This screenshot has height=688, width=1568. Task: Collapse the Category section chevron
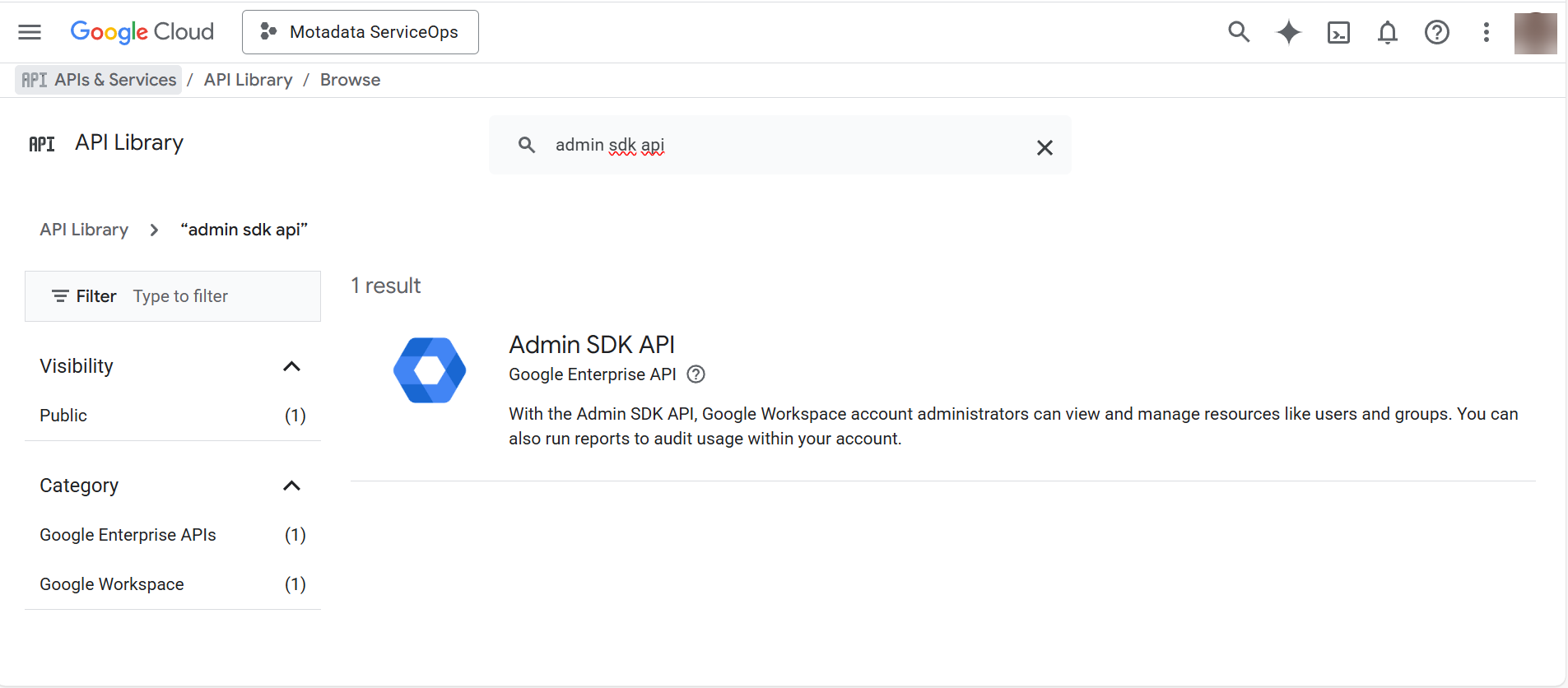point(291,486)
